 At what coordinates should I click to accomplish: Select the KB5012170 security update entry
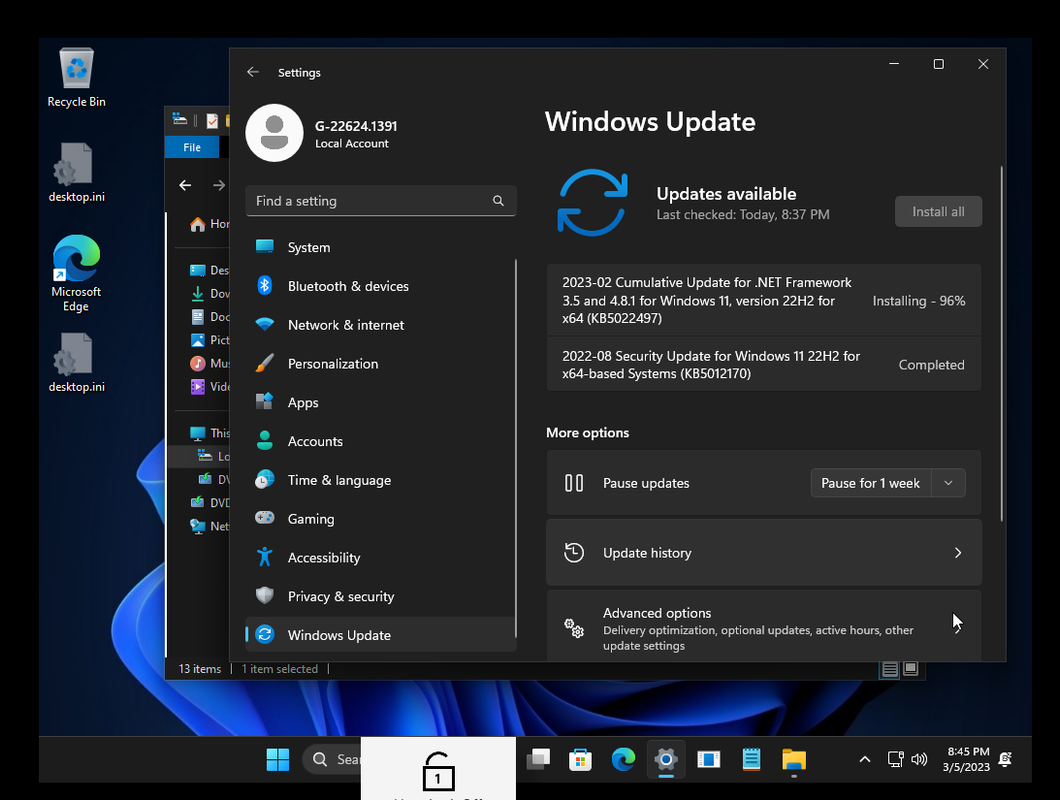764,364
